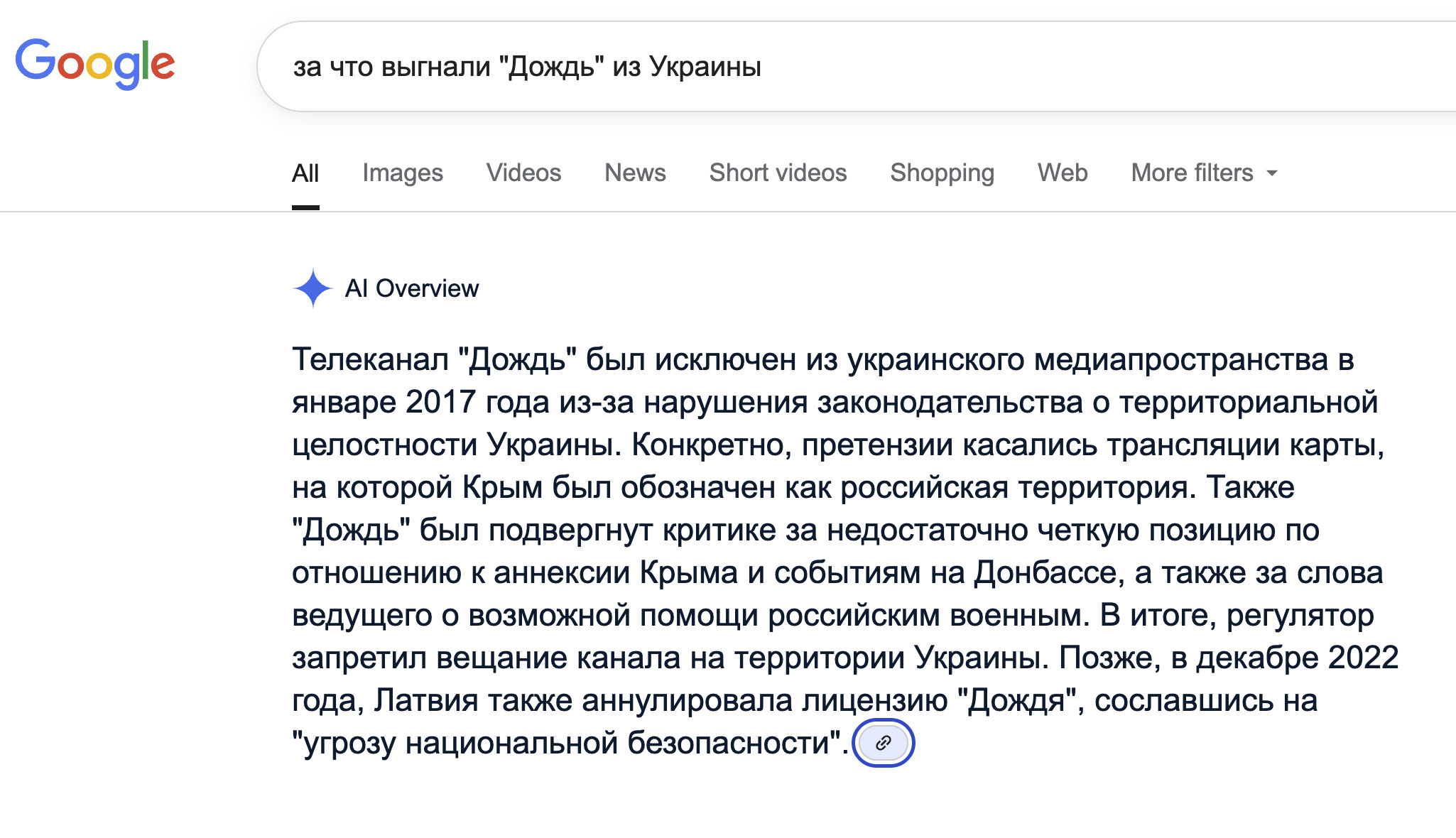Image resolution: width=1456 pixels, height=838 pixels.
Task: Click the Google logo
Action: [x=94, y=64]
